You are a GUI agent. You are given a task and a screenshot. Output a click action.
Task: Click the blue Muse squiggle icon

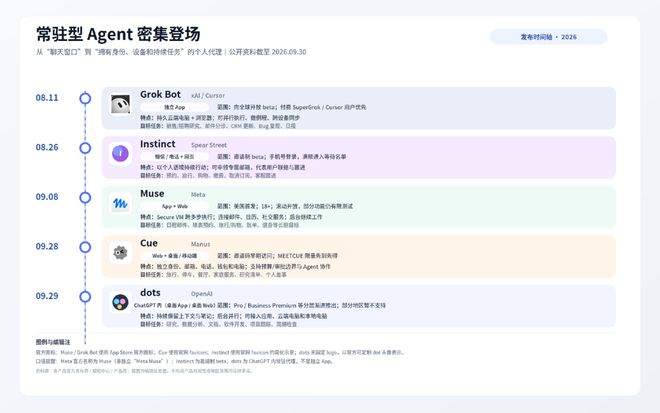click(120, 203)
